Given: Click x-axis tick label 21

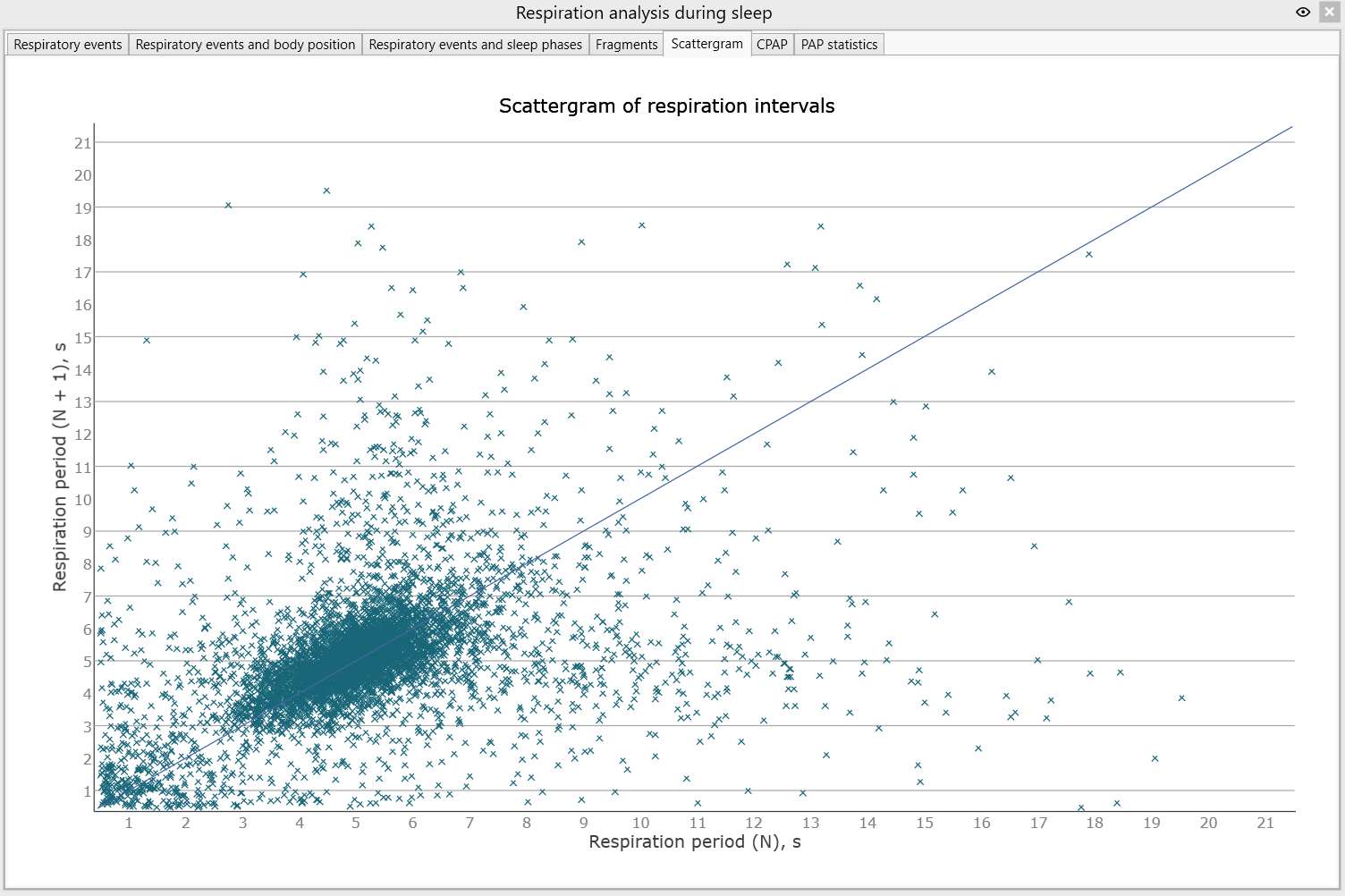Looking at the screenshot, I should click(1265, 823).
